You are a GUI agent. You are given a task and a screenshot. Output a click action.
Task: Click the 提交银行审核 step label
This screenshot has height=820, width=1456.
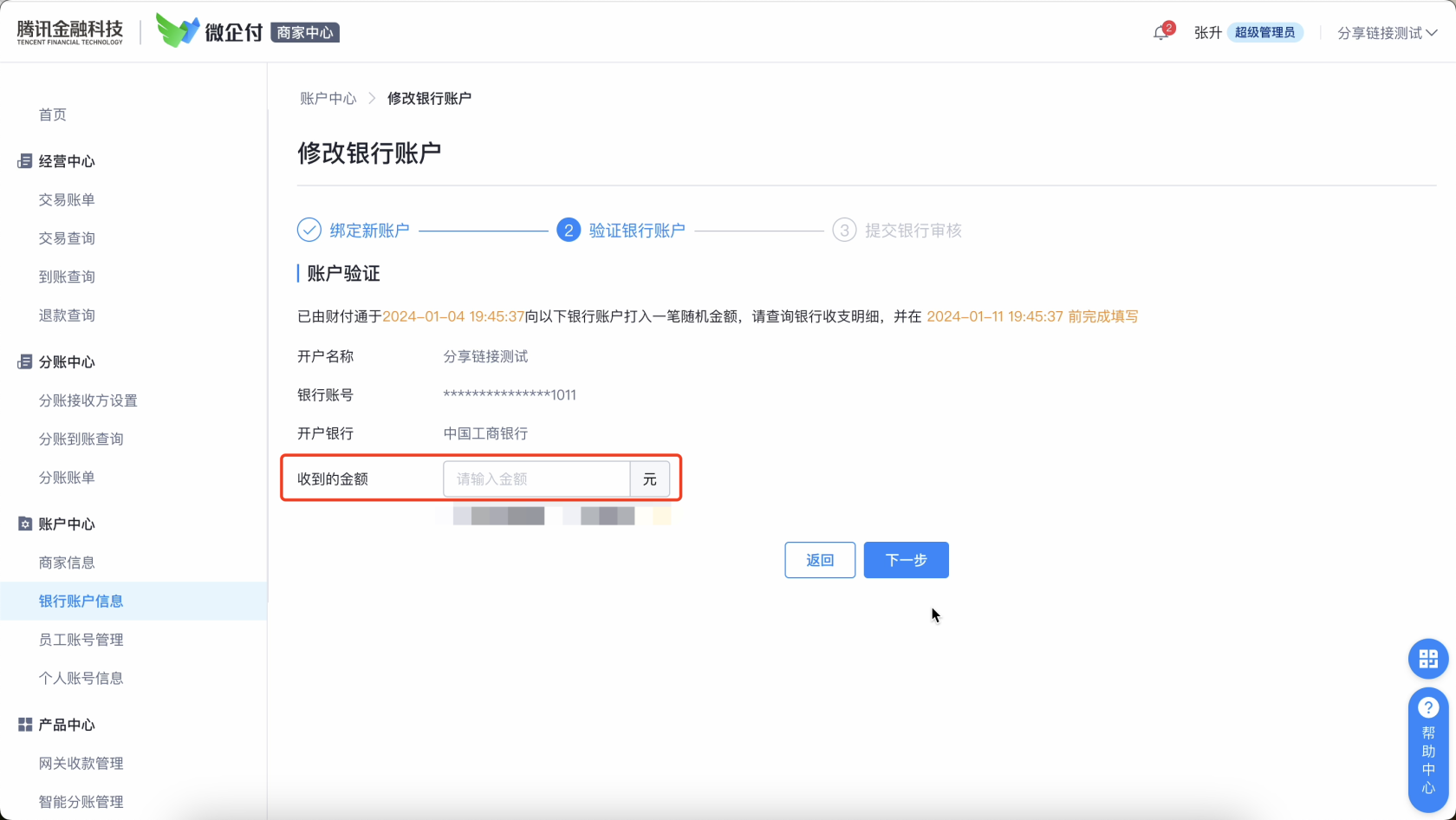[x=913, y=231]
